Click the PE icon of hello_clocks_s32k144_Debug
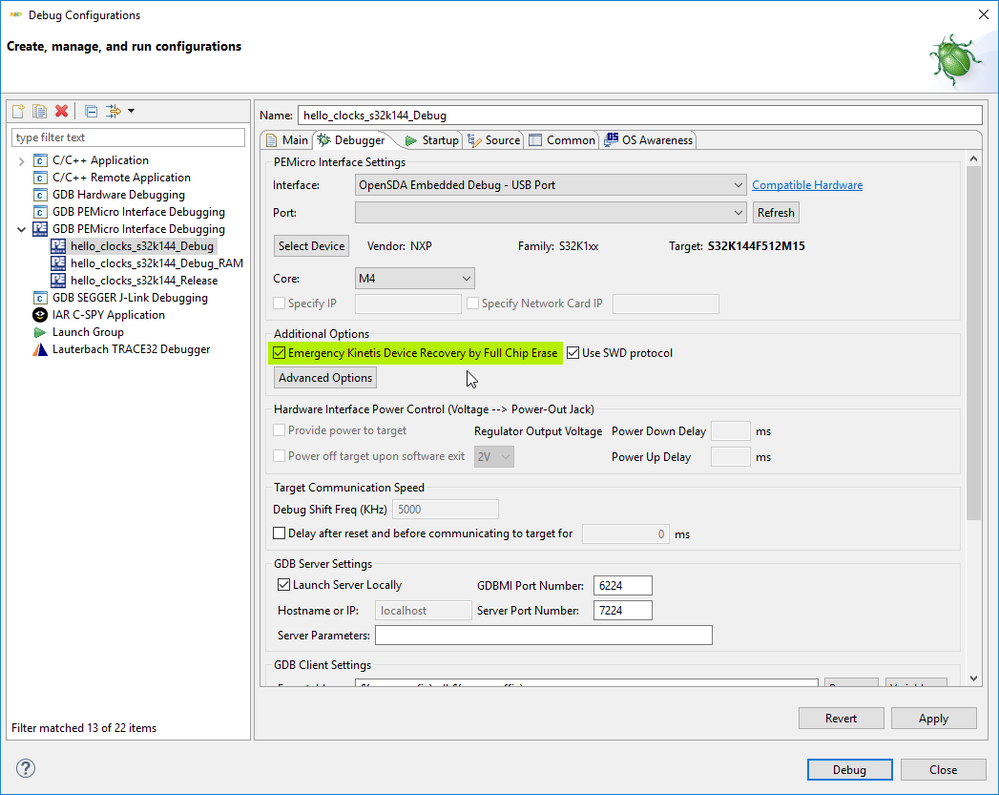This screenshot has width=999, height=795. pyautogui.click(x=58, y=246)
